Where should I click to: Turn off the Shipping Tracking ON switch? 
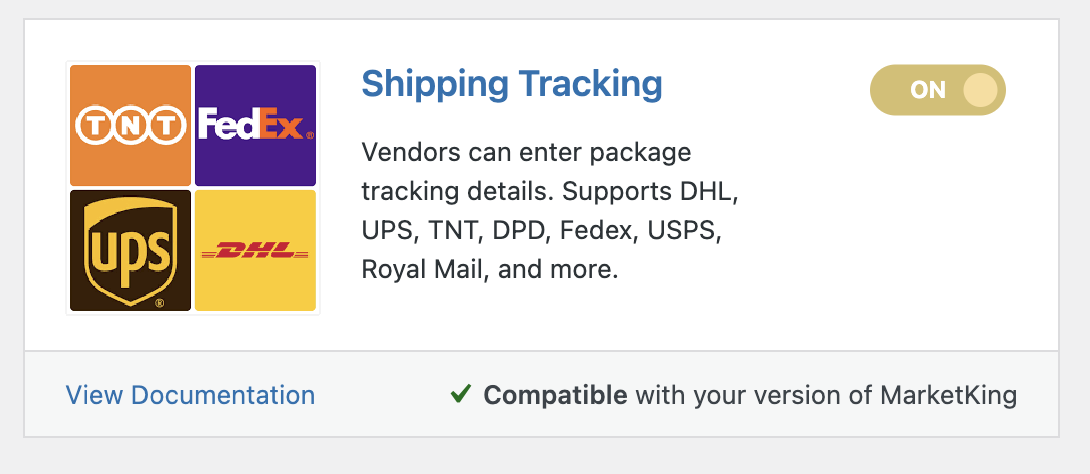(938, 90)
